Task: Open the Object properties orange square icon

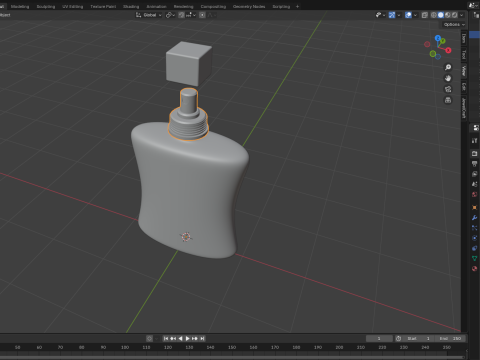Action: coord(475,207)
